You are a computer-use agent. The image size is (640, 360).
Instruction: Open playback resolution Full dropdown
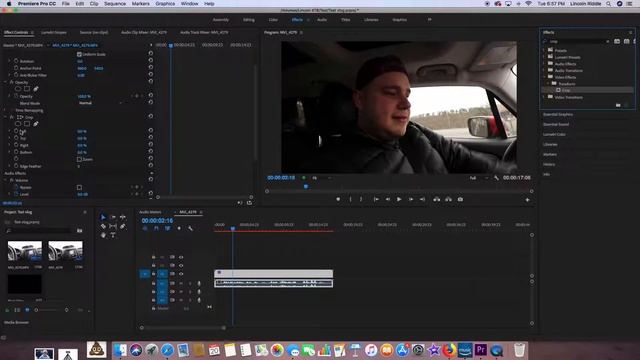click(x=479, y=178)
